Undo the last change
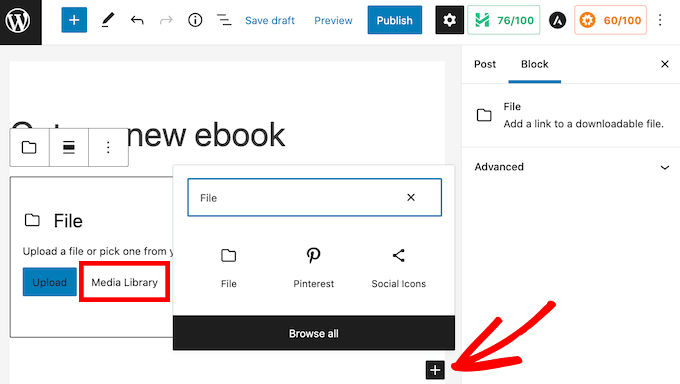 (137, 20)
